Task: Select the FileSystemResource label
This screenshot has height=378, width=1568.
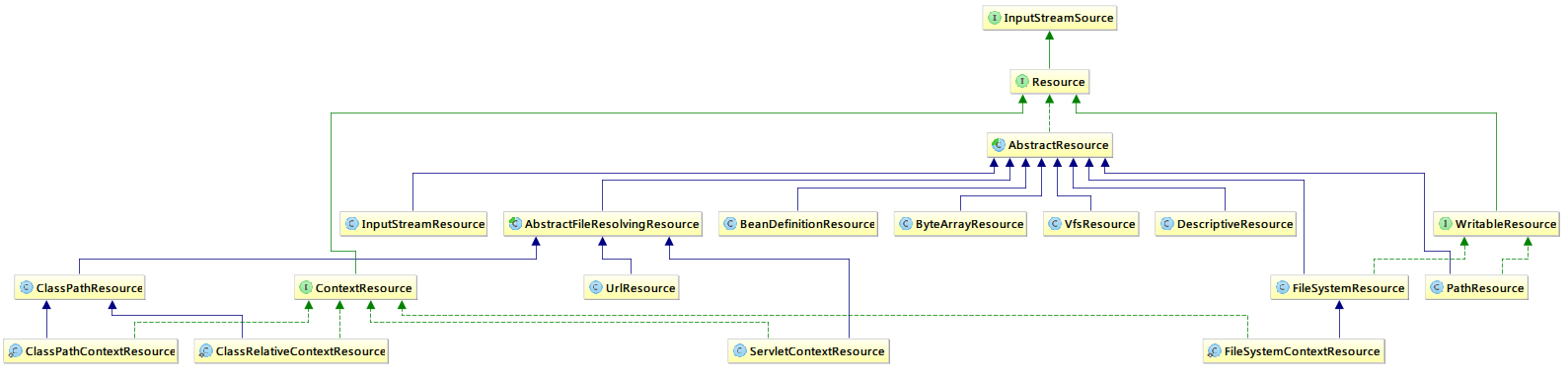Action: coord(1348,288)
